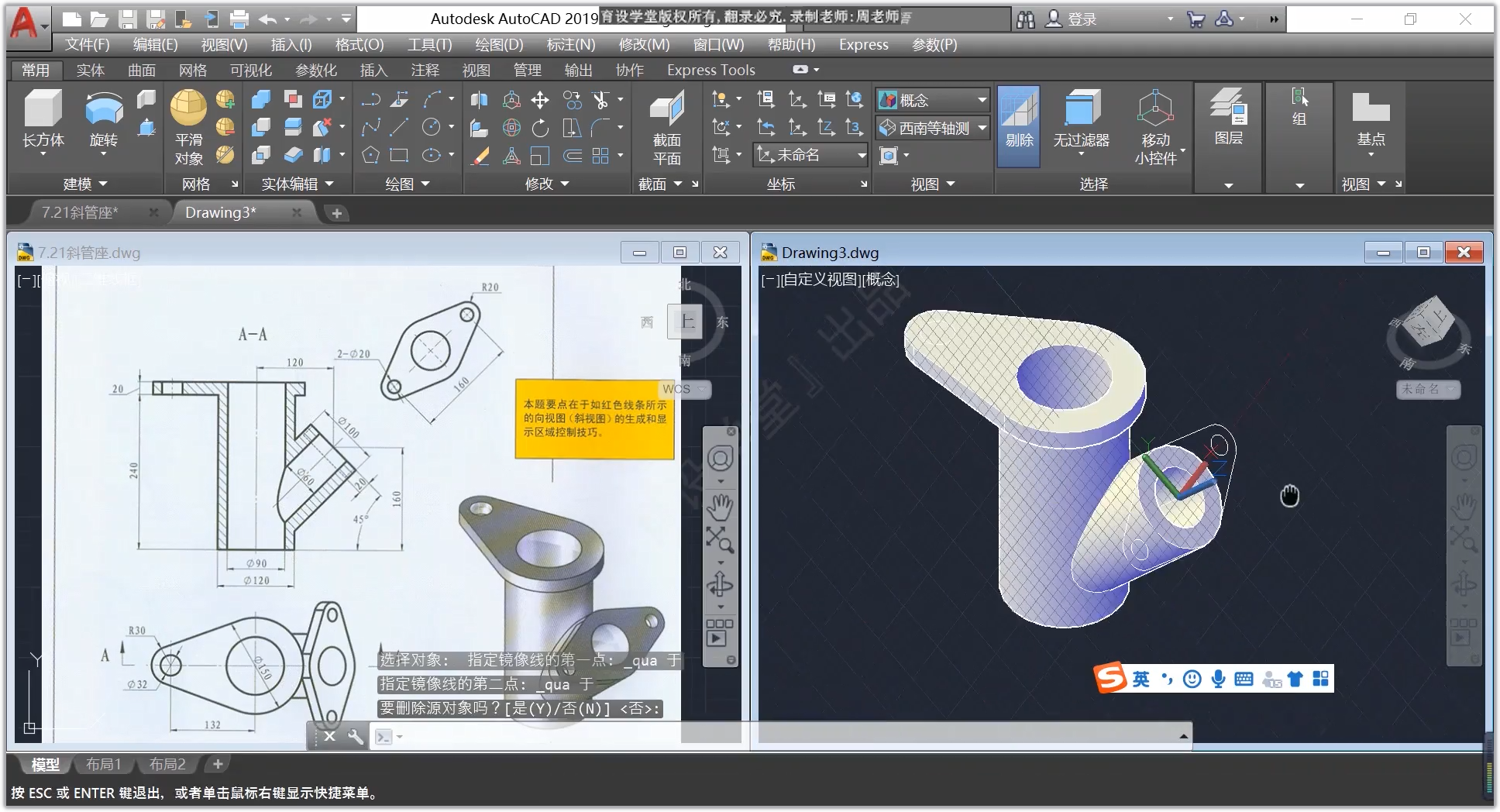The width and height of the screenshot is (1500, 812).
Task: Switch to the 7.21斜管座* document tab
Action: pos(80,212)
